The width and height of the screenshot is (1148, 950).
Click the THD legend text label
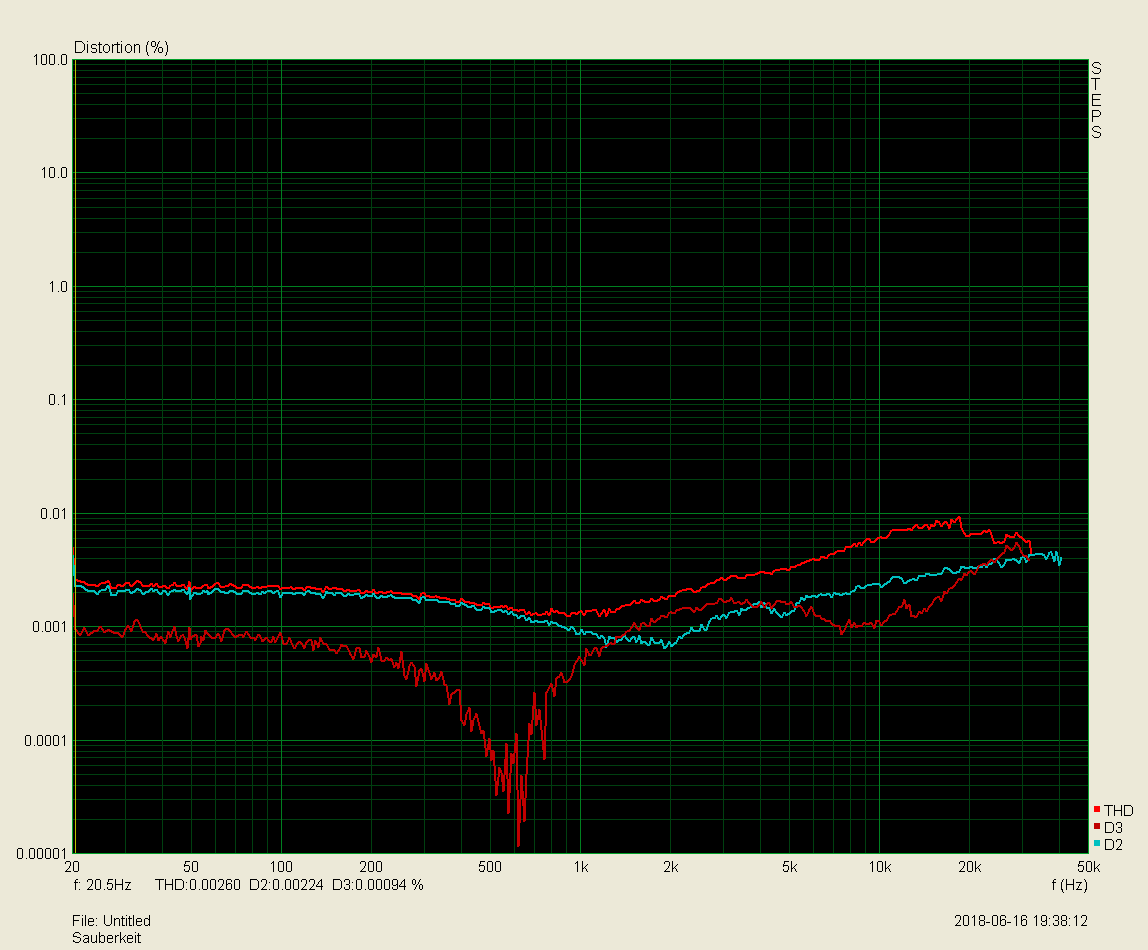tap(1119, 810)
